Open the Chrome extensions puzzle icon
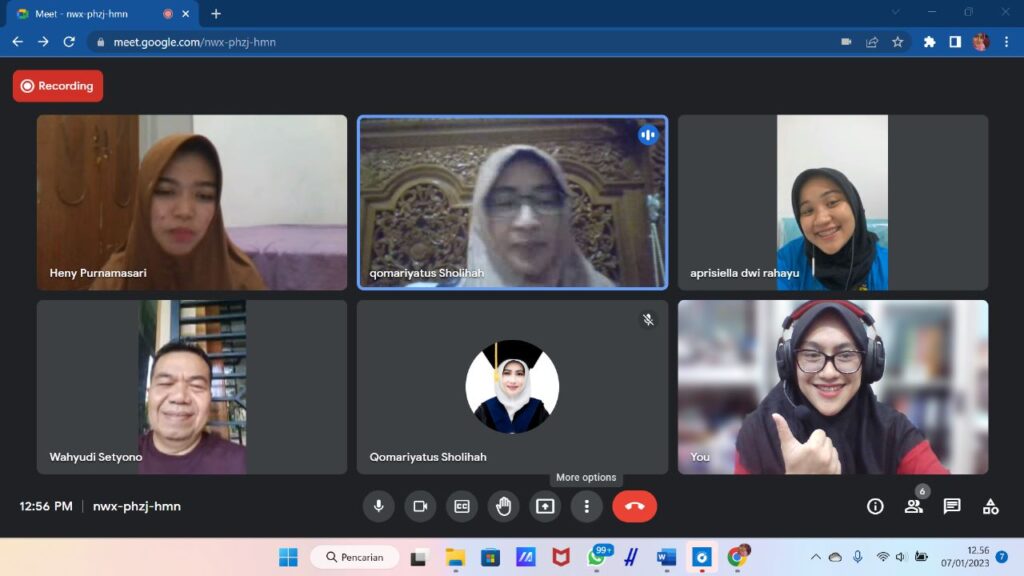The height and width of the screenshot is (576, 1024). click(x=929, y=42)
